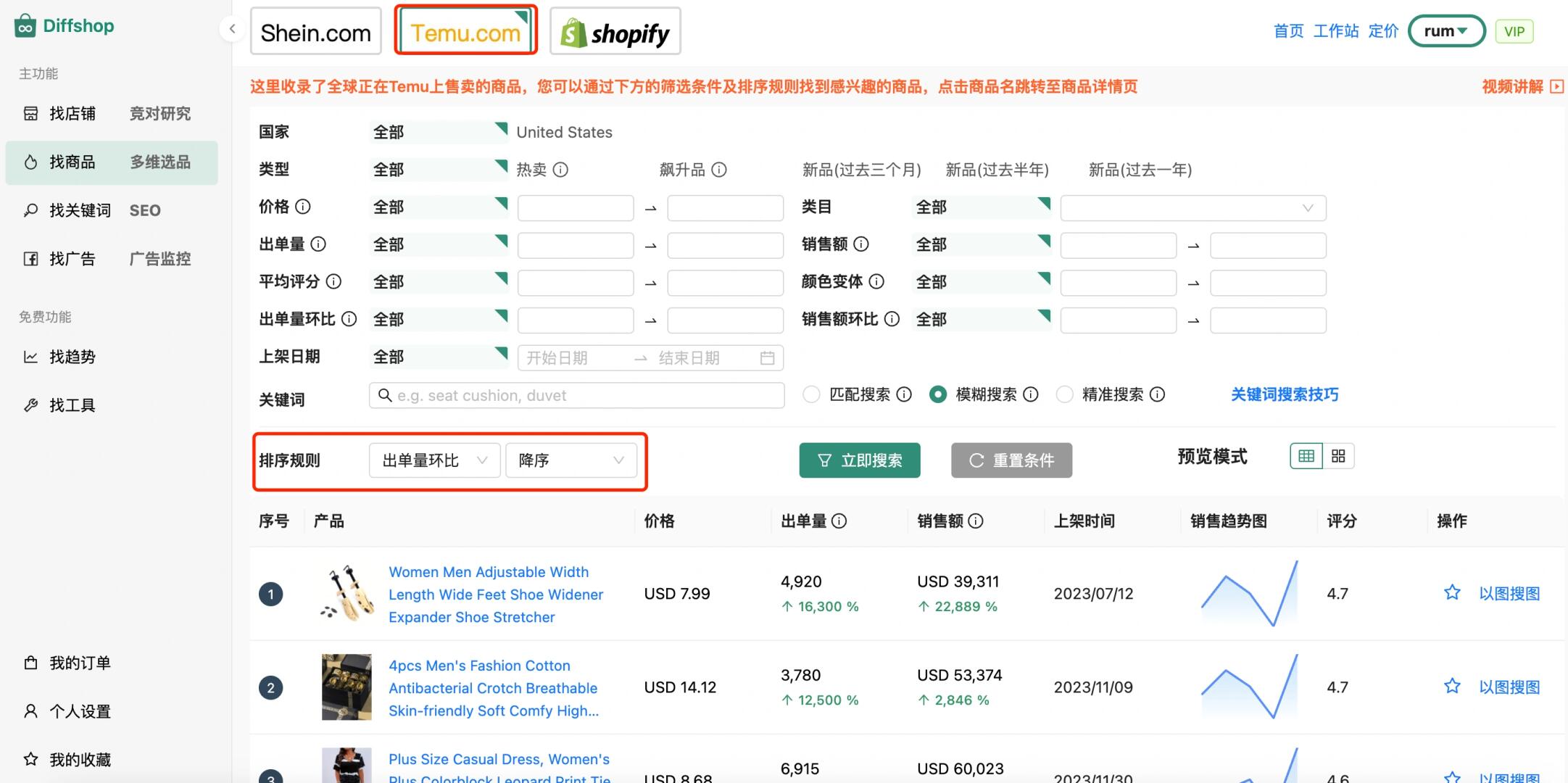Switch to grid card preview mode icon
Image resolution: width=1568 pixels, height=783 pixels.
tap(1338, 456)
